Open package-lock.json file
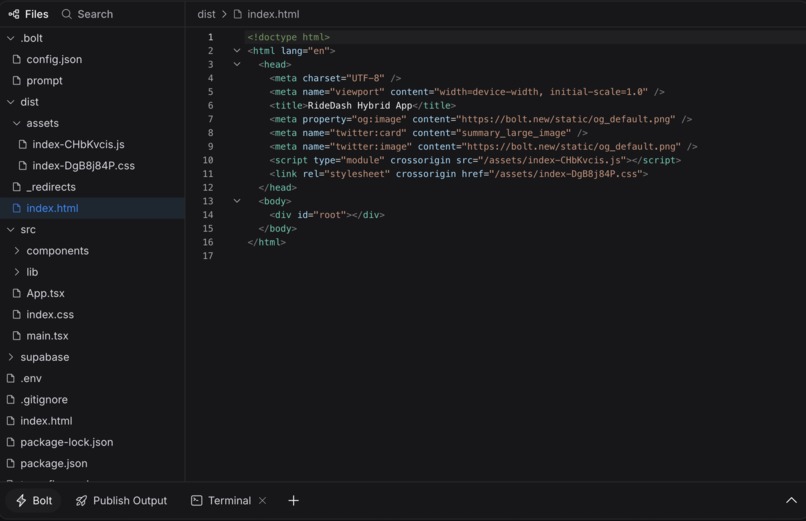This screenshot has width=806, height=521. [x=93, y=442]
